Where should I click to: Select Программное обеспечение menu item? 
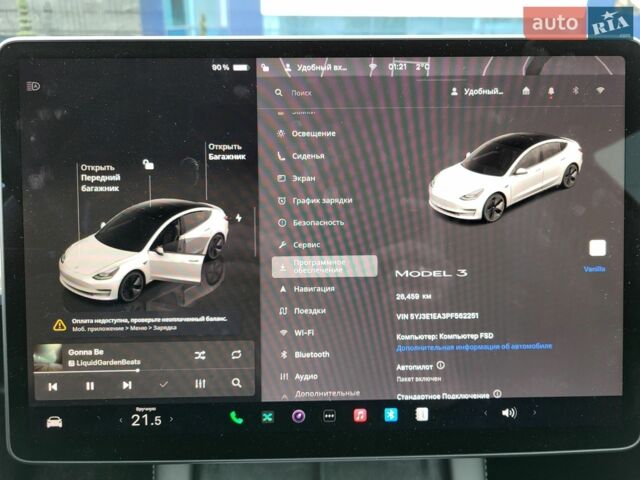324,267
